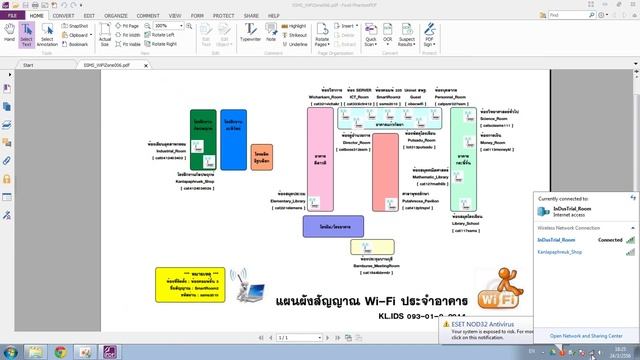
Task: Open the bookmarks panel in left sidebar
Action: coord(7,89)
